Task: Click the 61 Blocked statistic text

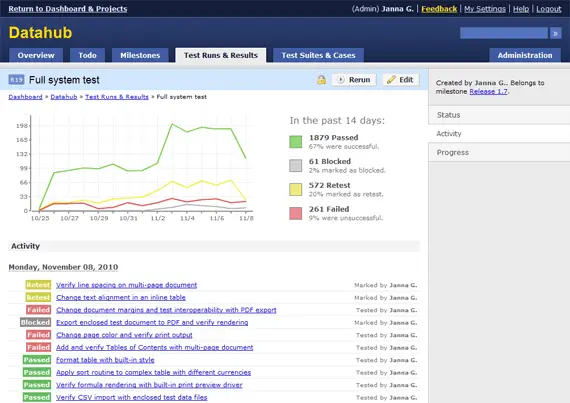Action: pos(330,161)
